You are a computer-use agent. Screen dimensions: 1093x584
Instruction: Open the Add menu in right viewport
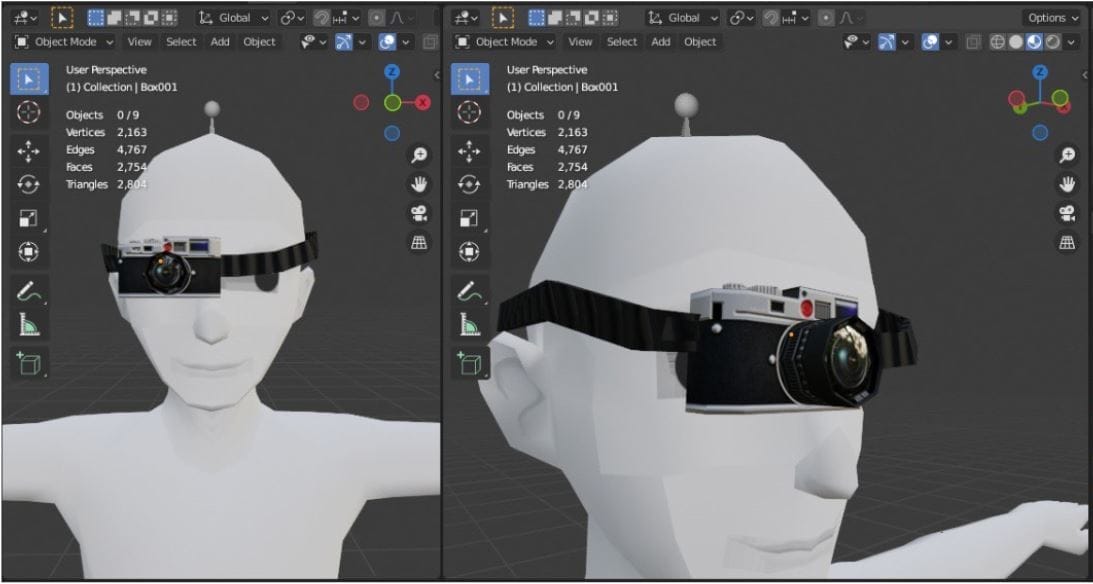point(661,42)
